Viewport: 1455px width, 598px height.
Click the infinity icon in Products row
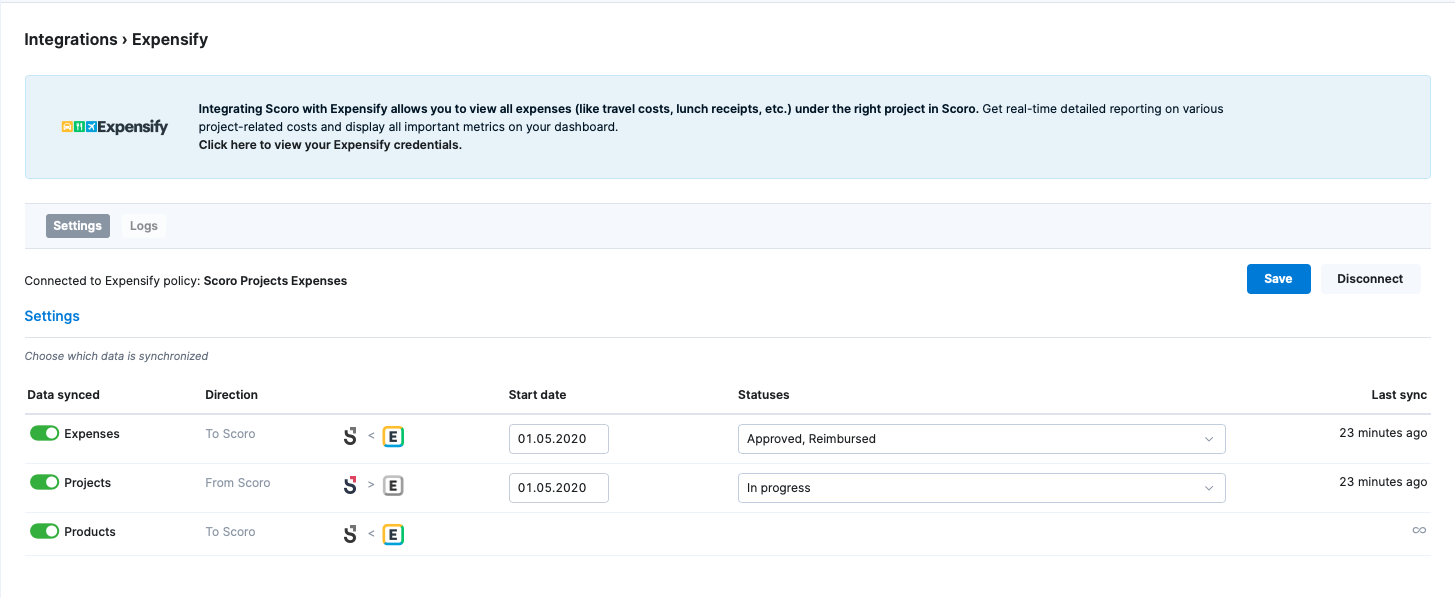tap(1419, 531)
